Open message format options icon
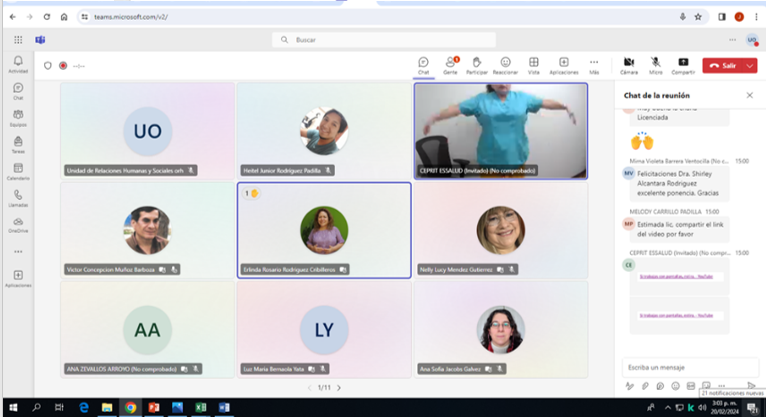The height and width of the screenshot is (417, 766). (630, 386)
